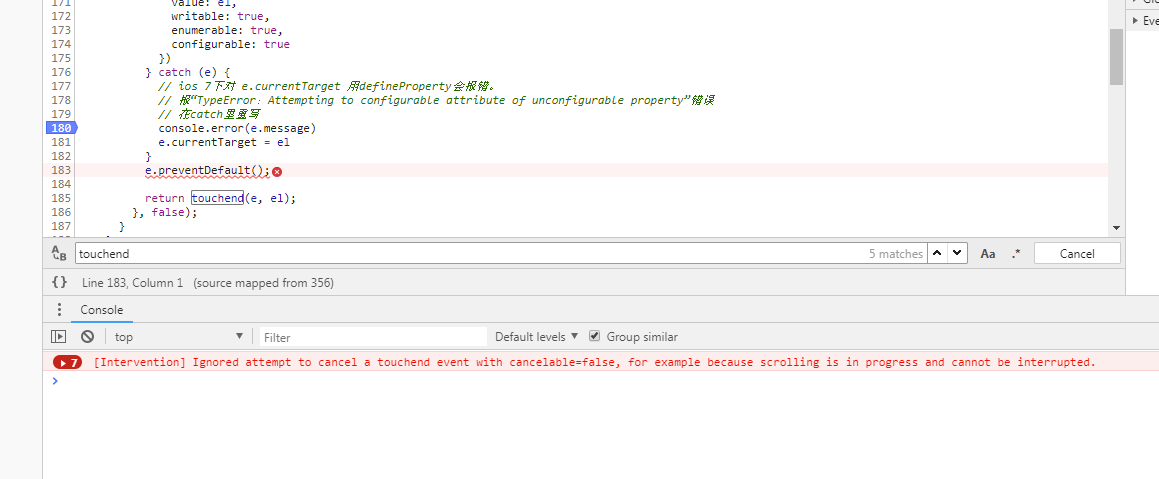Click '}, false);' on line 186
This screenshot has height=479, width=1159.
pyautogui.click(x=165, y=212)
